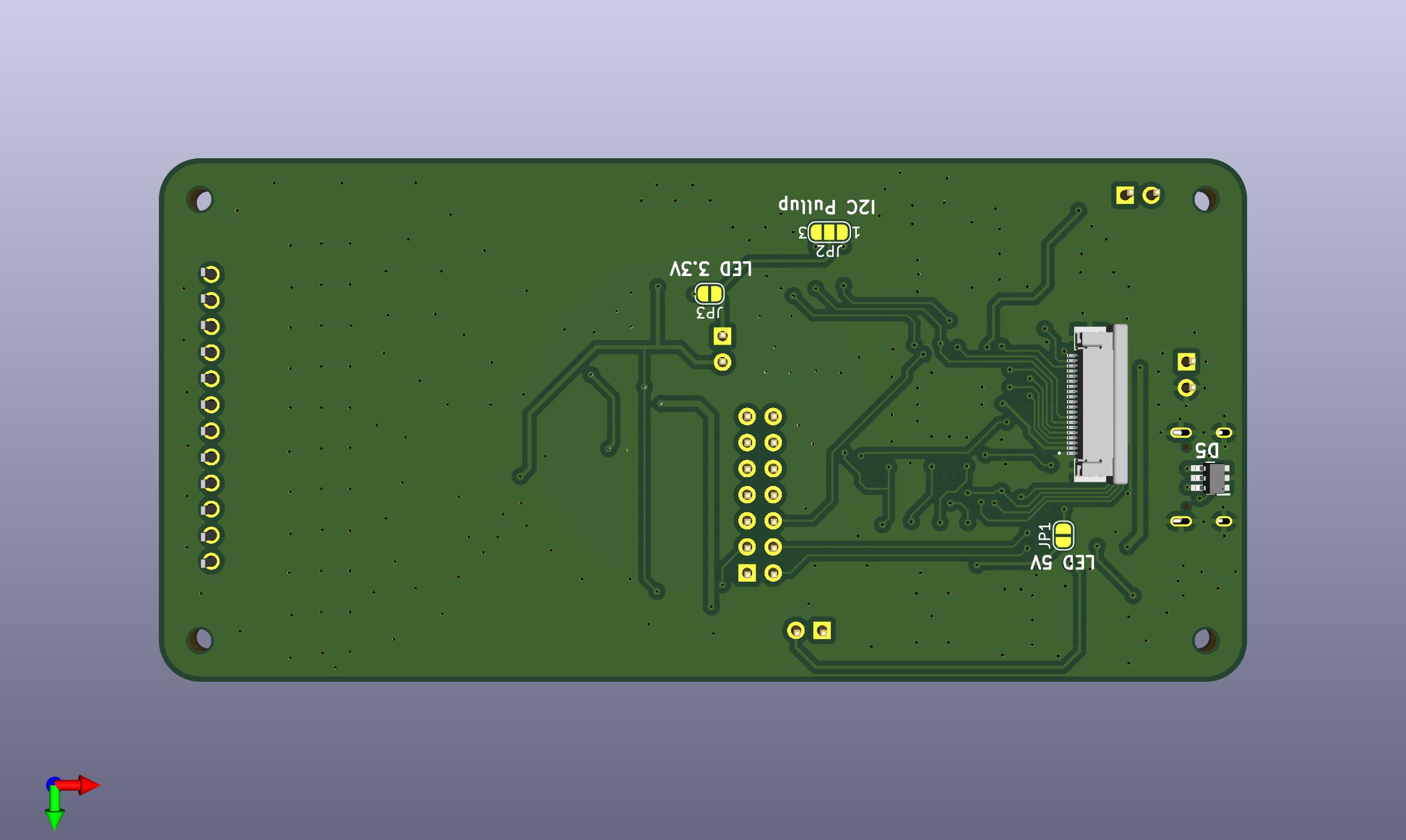Click the green Y-axis arrow of the gizmo
This screenshot has height=840, width=1406.
pos(54,808)
